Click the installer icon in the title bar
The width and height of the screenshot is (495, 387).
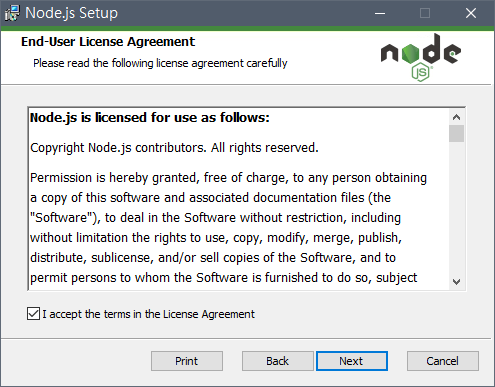point(12,13)
